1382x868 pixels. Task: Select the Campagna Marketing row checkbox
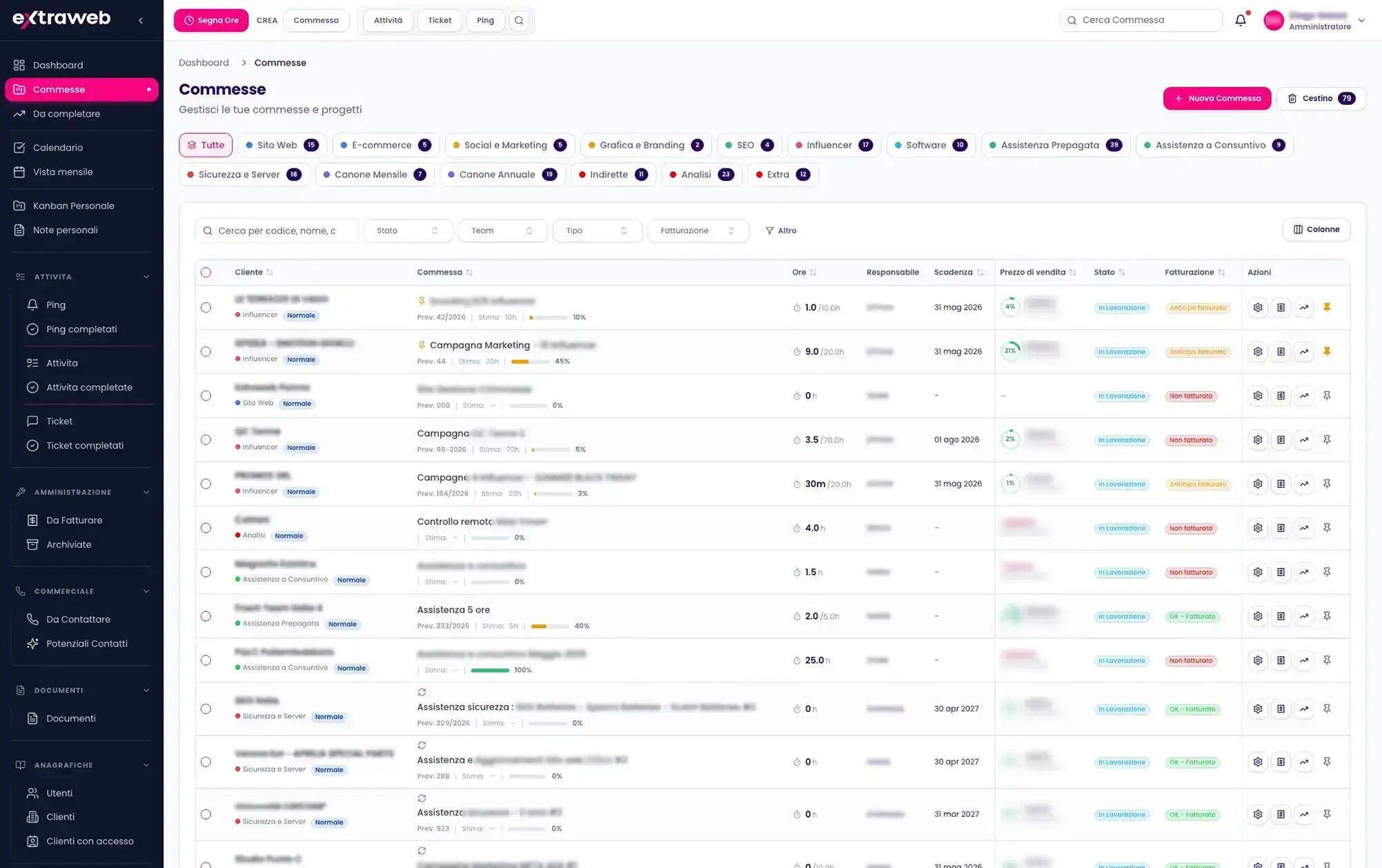pos(206,351)
